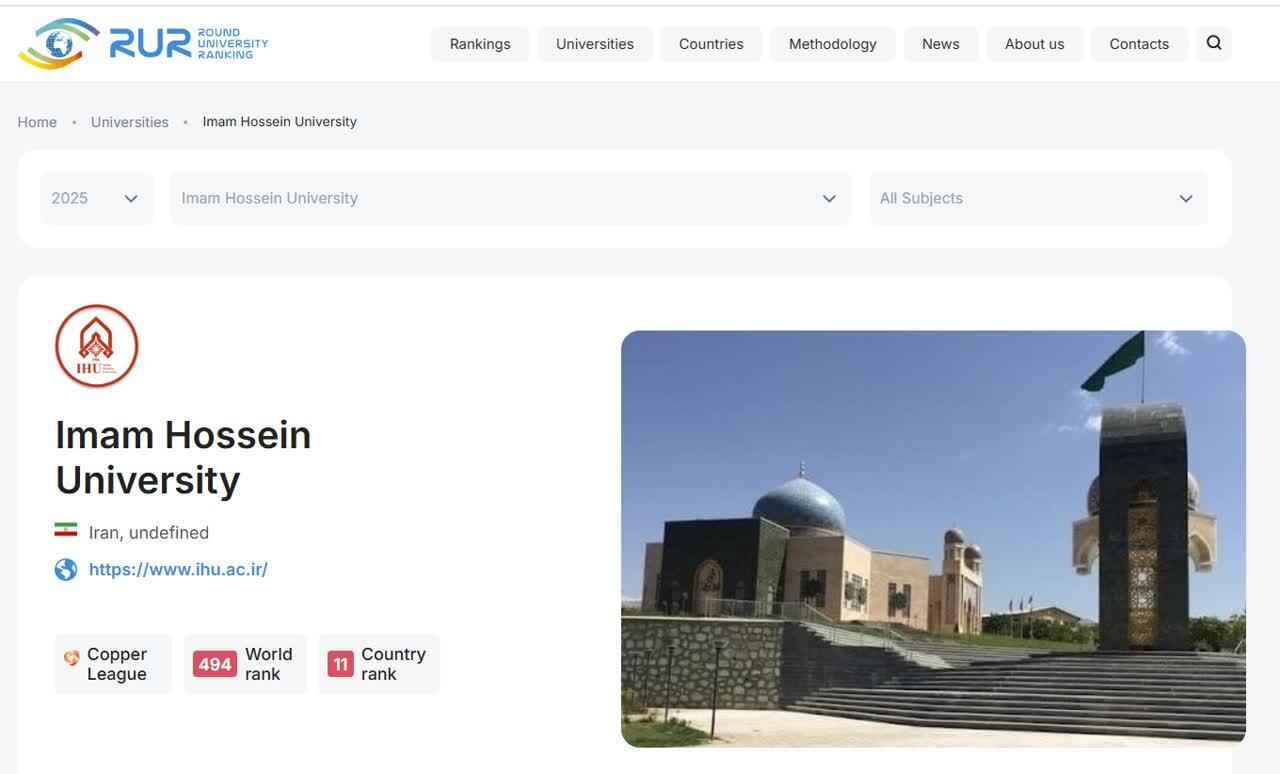Select the Methodology menu item
Screen dimensions: 1280x774
pos(832,43)
